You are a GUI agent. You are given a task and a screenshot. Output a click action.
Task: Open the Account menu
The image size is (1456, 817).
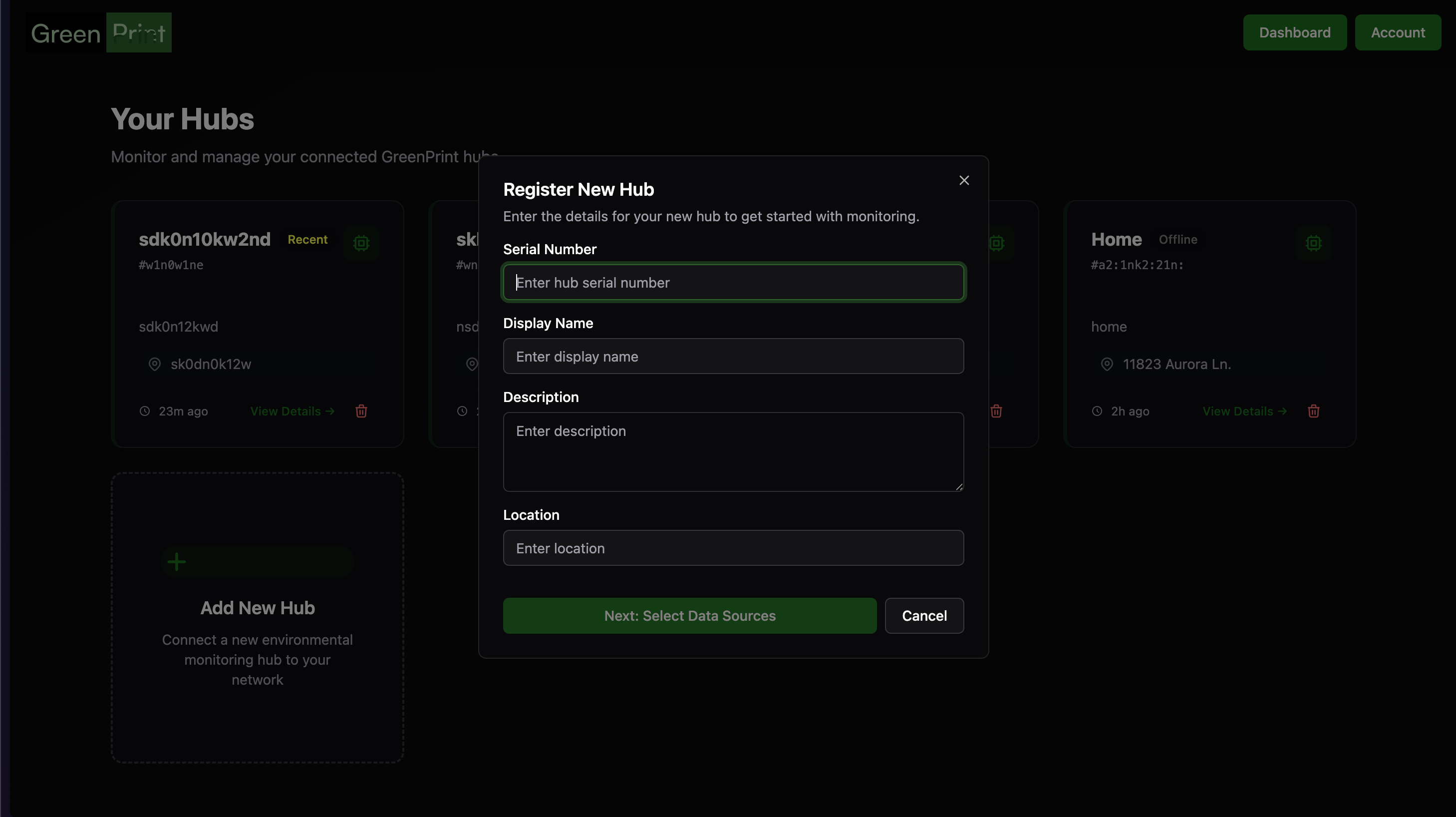(x=1397, y=33)
